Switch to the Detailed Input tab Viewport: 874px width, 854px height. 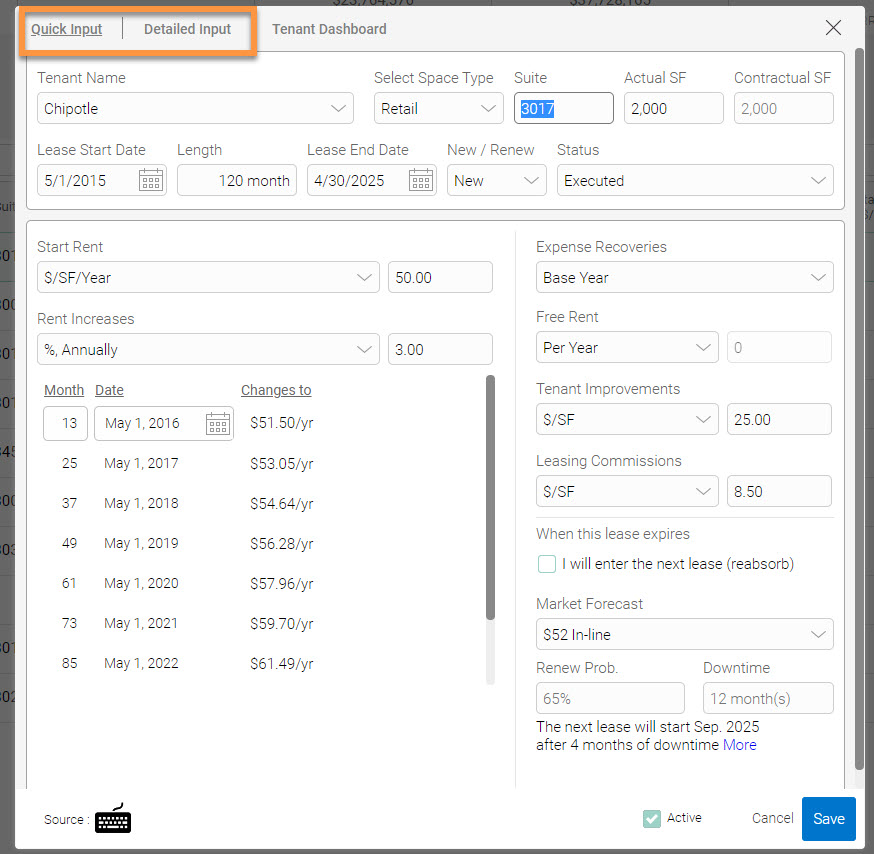(x=187, y=29)
